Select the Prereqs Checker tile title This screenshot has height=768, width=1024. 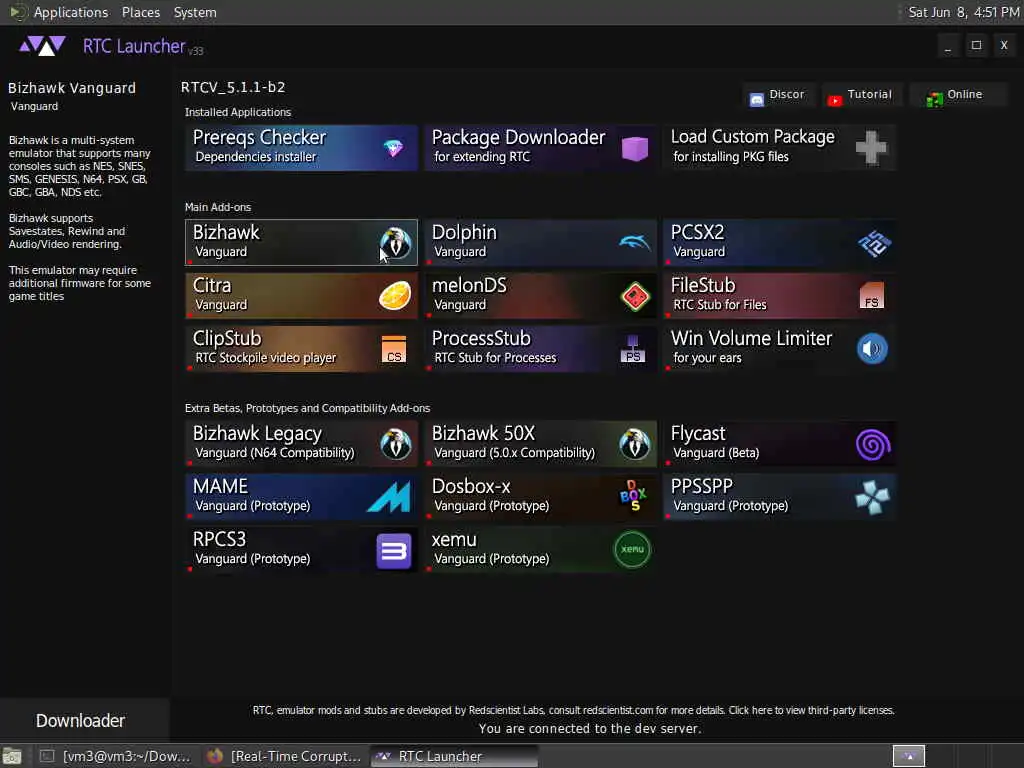[259, 138]
